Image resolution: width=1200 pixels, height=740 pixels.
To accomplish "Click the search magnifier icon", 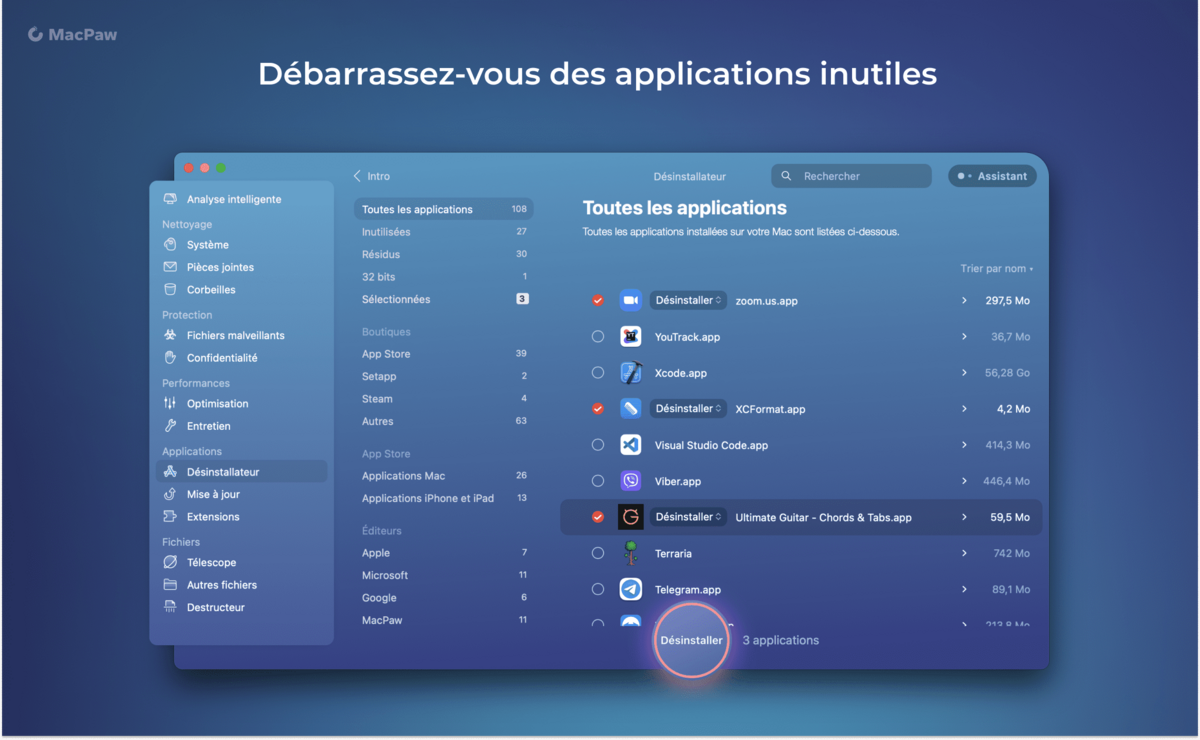I will point(786,176).
